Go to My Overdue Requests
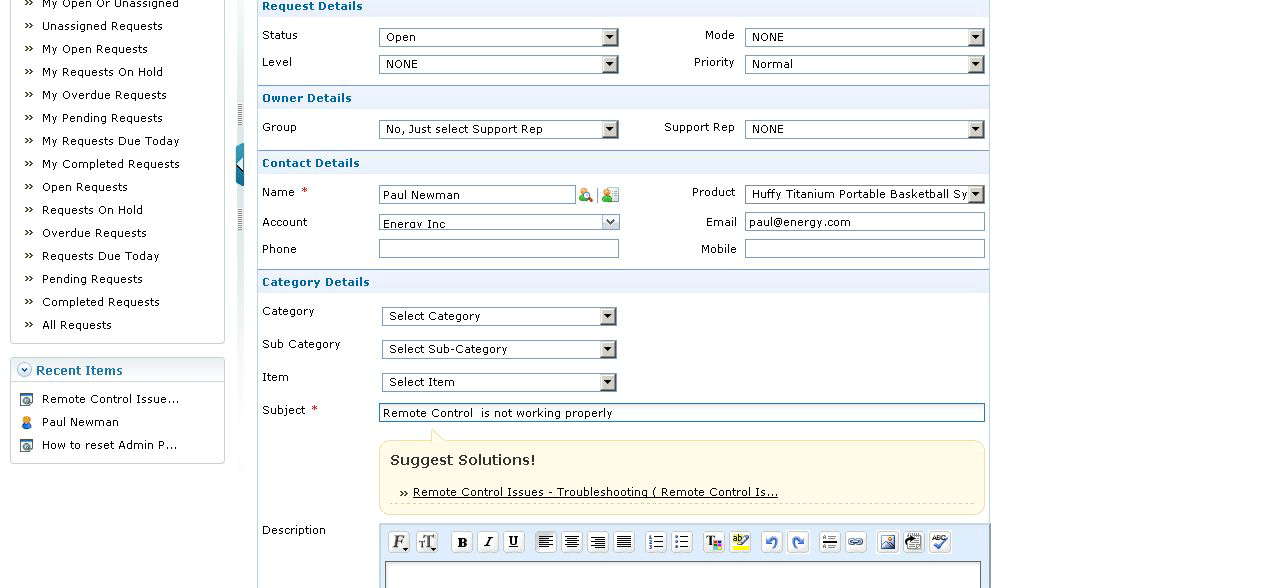The width and height of the screenshot is (1264, 588). [x=104, y=95]
